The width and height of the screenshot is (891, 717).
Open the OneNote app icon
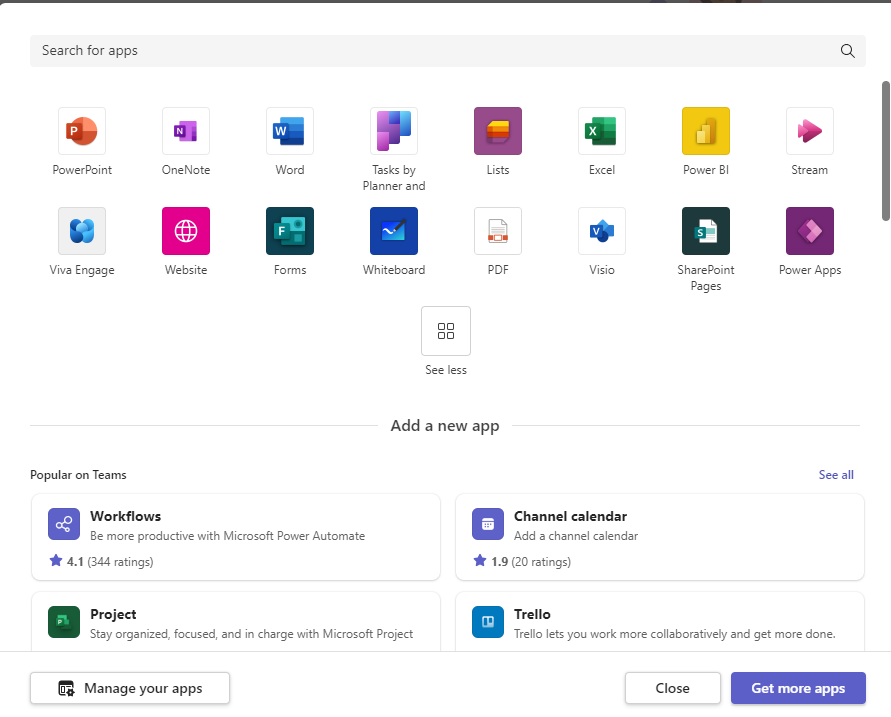tap(186, 131)
